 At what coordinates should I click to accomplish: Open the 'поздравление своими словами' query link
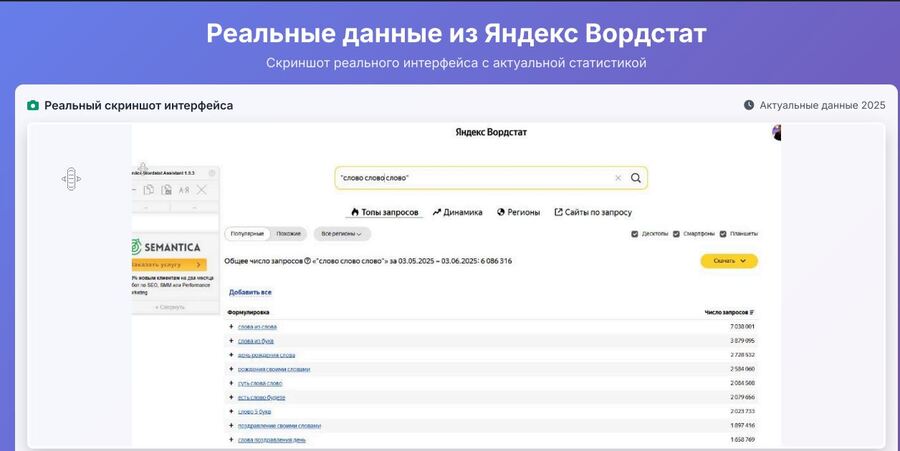pyautogui.click(x=280, y=426)
